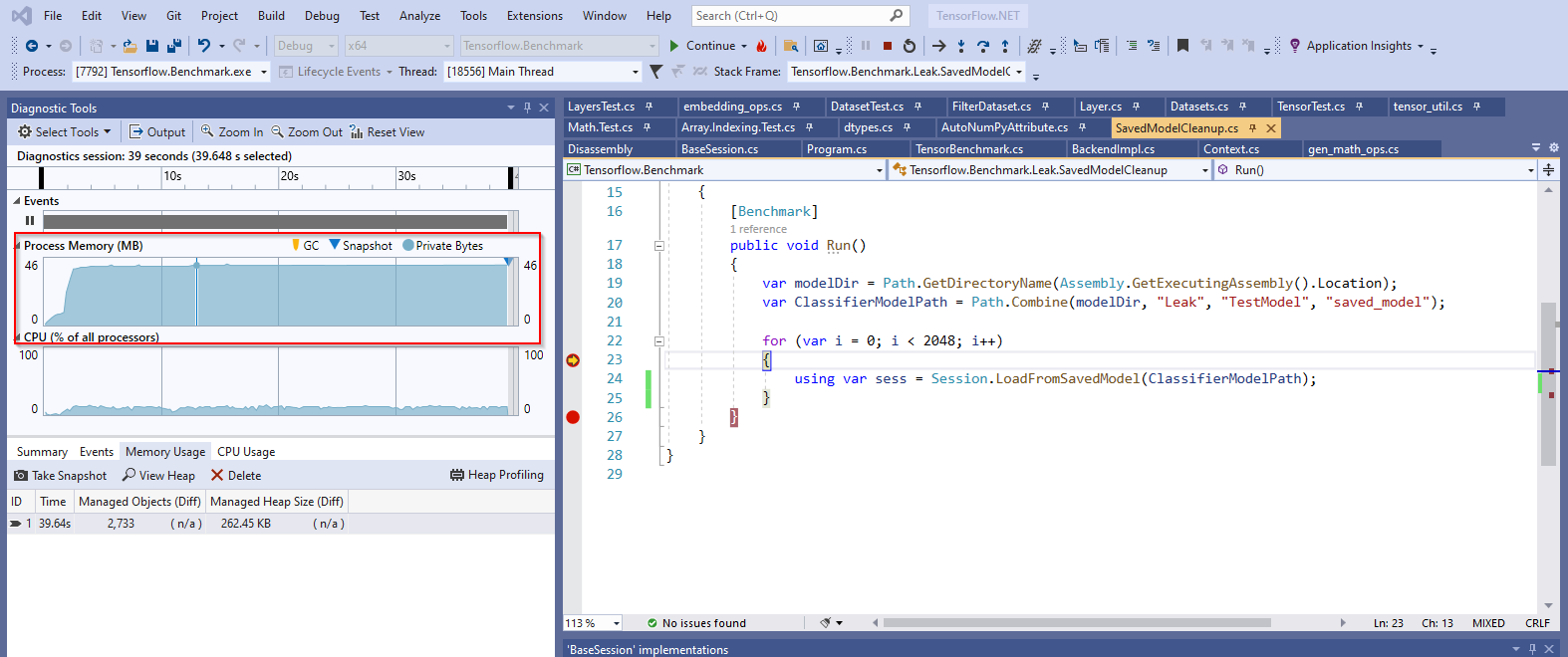The image size is (1568, 657).
Task: Open the Analyze menu
Action: (x=419, y=16)
